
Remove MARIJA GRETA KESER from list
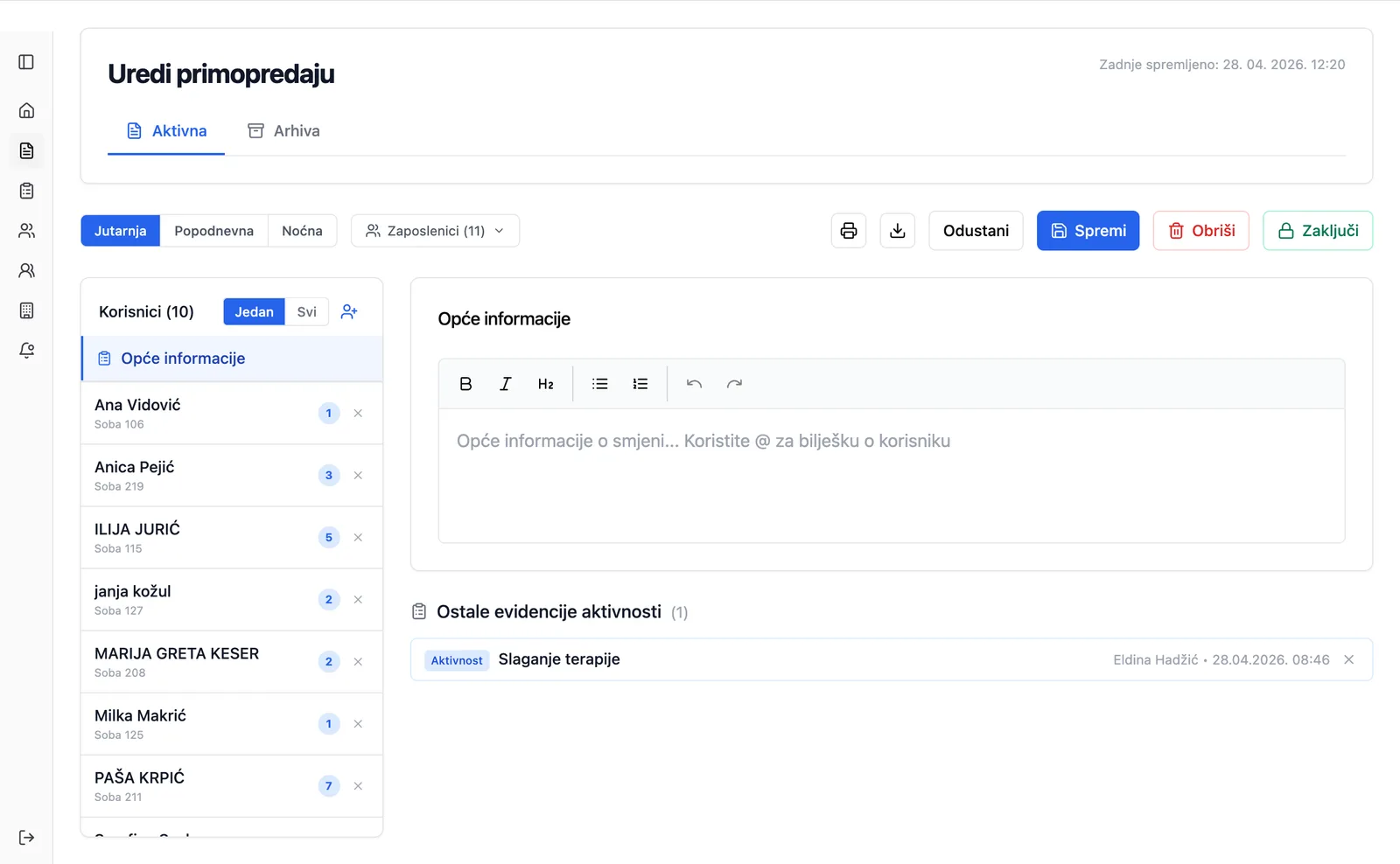point(358,661)
